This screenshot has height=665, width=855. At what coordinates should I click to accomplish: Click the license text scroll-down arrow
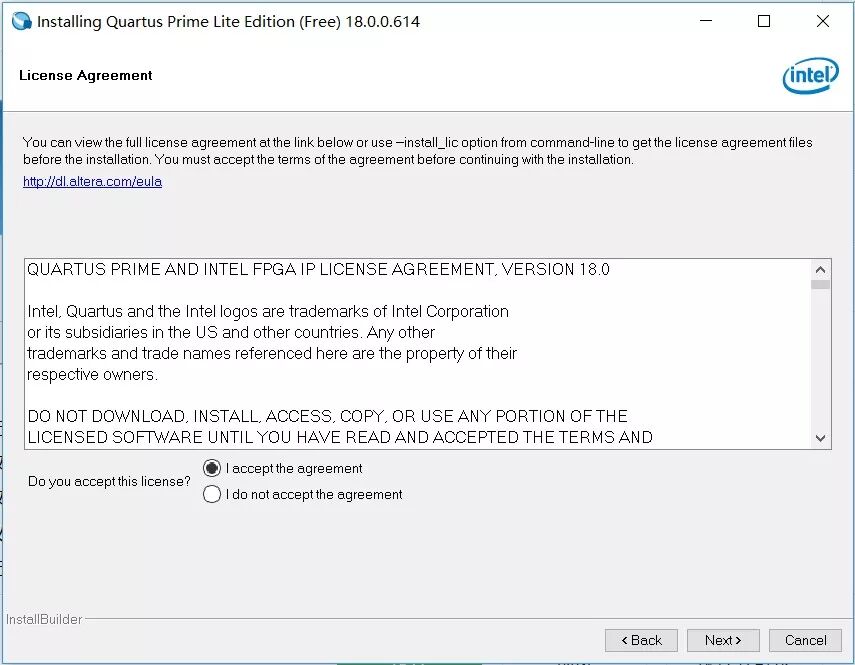point(820,438)
